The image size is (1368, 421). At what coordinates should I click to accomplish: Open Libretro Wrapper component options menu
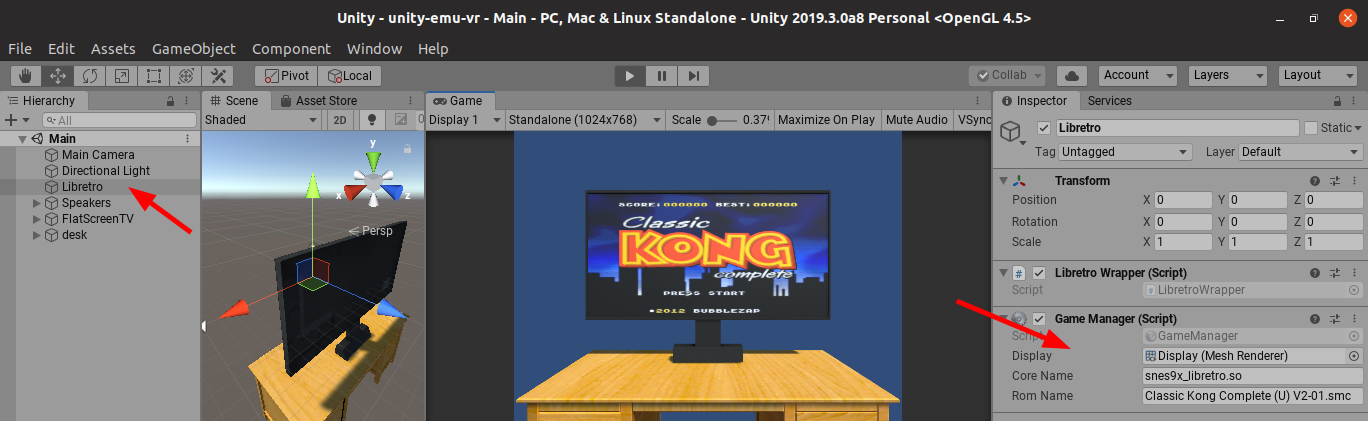1355,273
